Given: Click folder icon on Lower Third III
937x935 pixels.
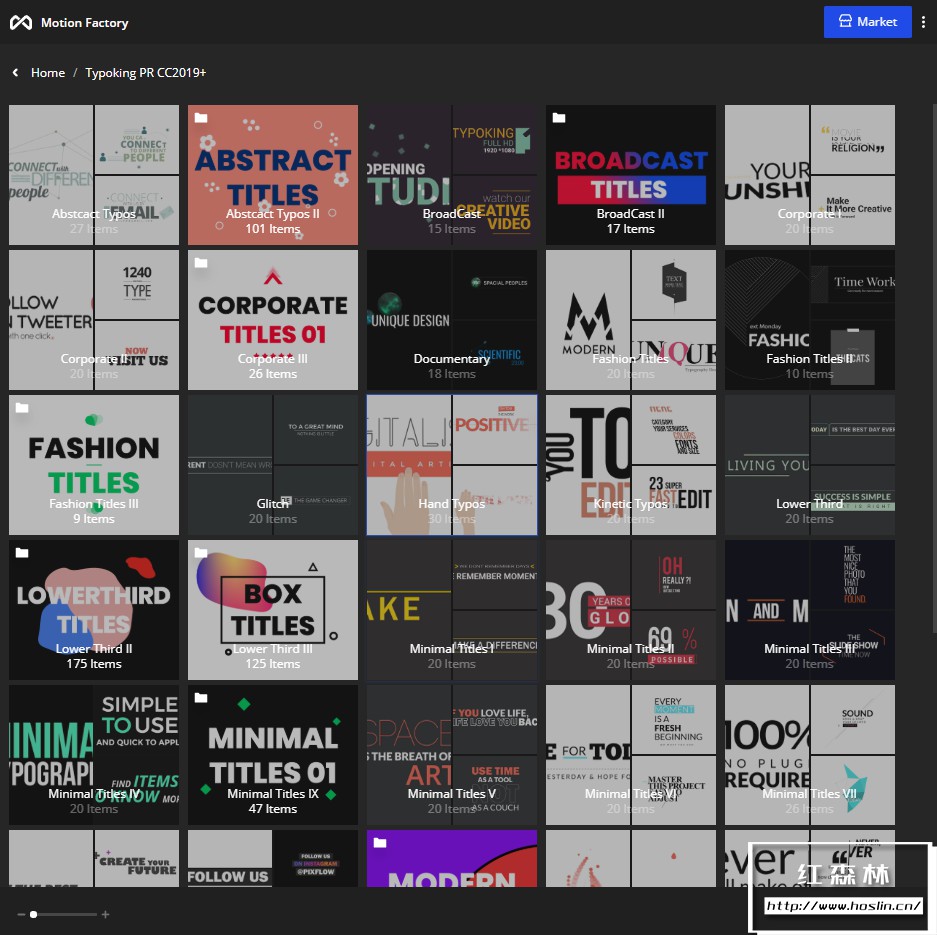Looking at the screenshot, I should [x=201, y=553].
